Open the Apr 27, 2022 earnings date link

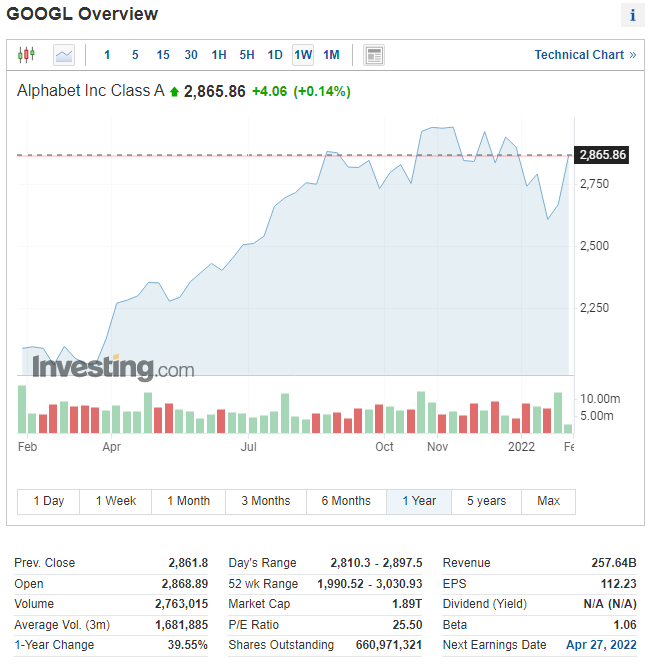click(x=601, y=645)
